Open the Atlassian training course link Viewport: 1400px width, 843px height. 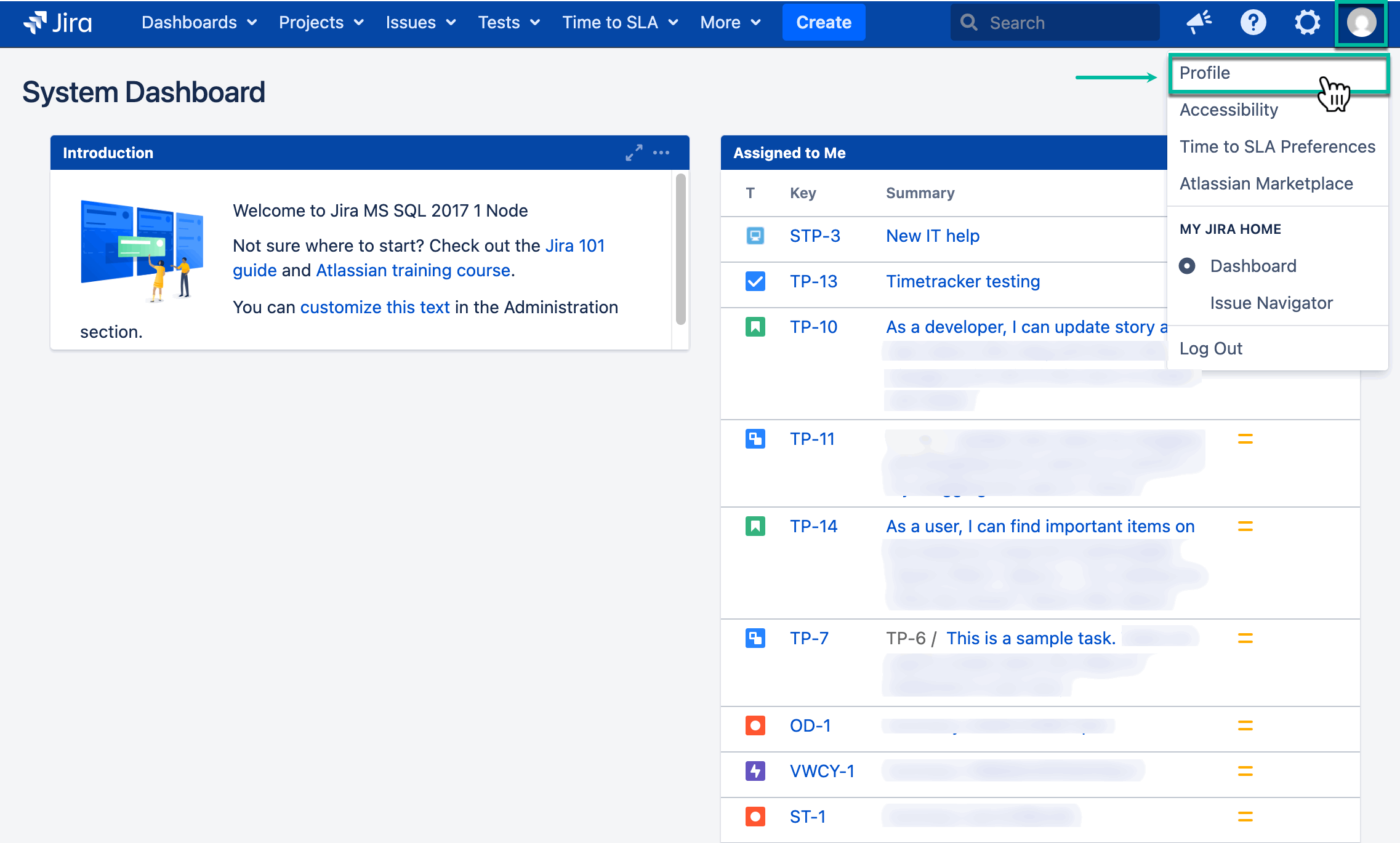click(x=412, y=270)
